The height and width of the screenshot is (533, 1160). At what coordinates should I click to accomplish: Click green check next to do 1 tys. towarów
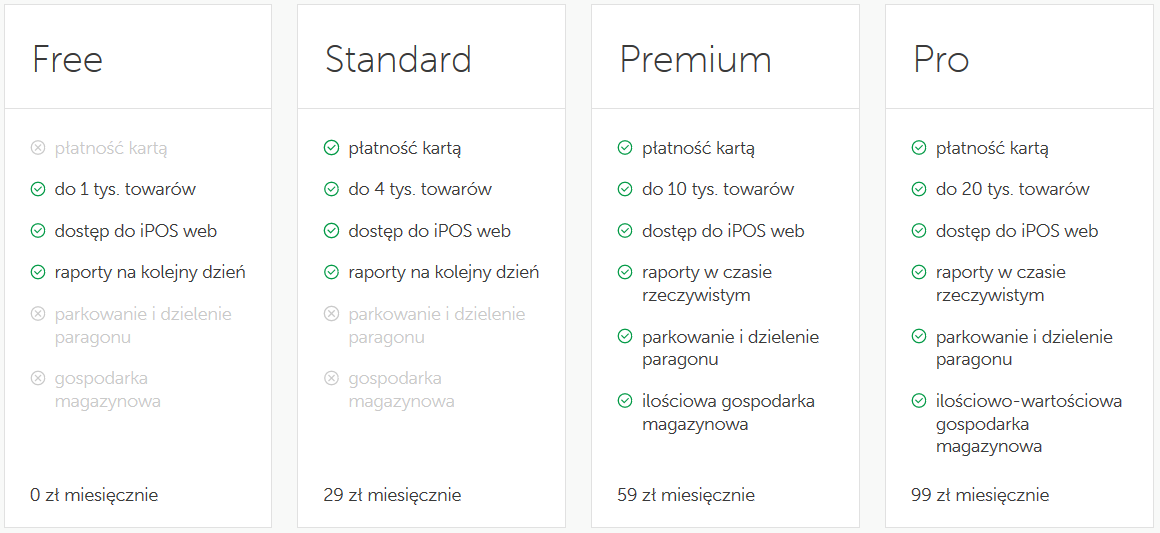point(38,190)
